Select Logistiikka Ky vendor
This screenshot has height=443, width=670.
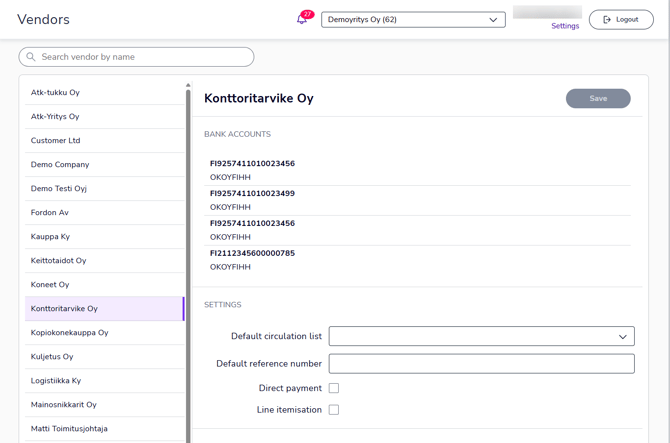coord(56,381)
